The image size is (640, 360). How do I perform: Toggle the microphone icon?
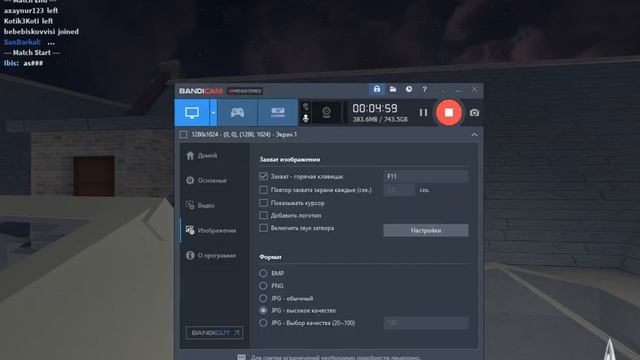(305, 118)
